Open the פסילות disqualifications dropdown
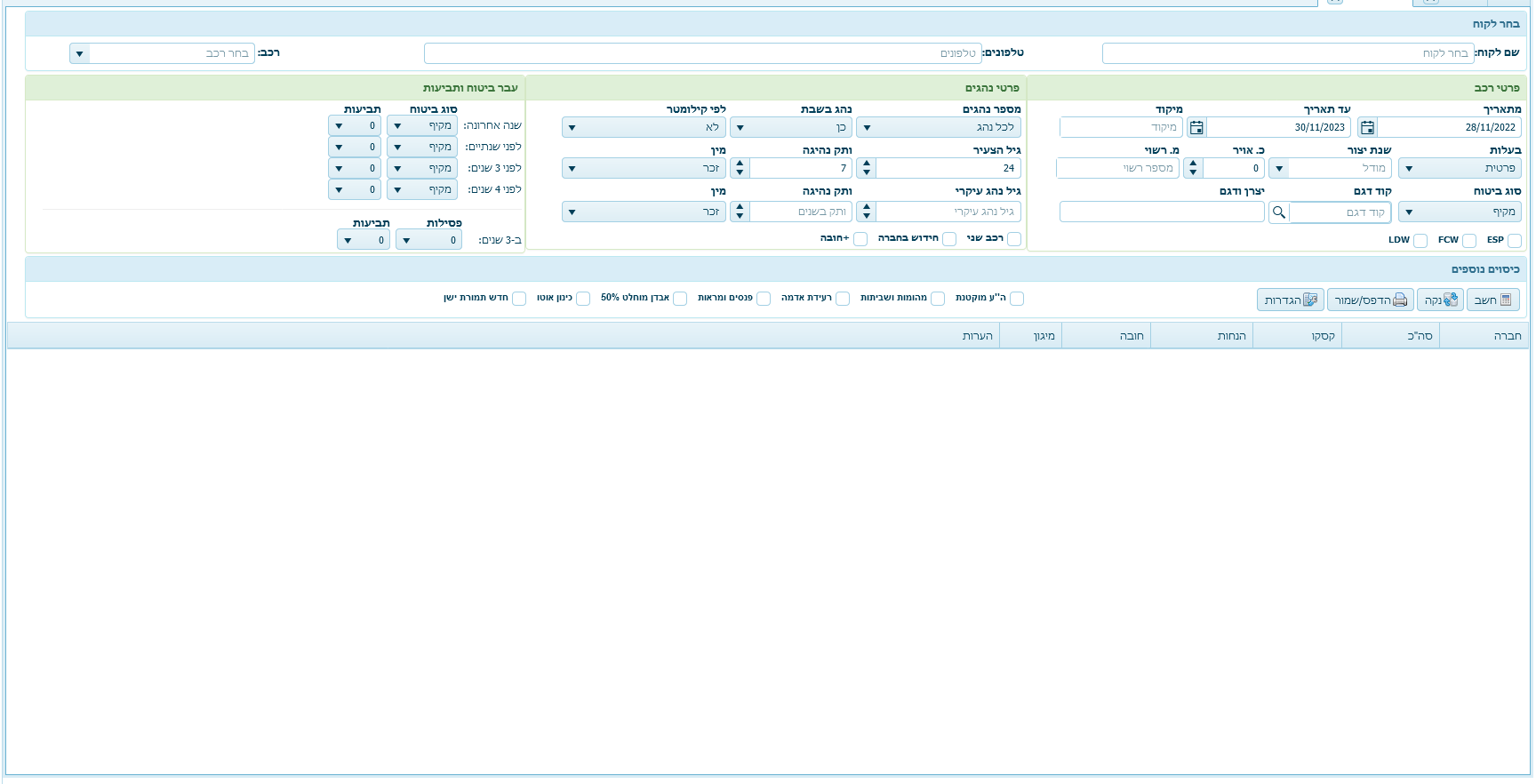 click(428, 240)
